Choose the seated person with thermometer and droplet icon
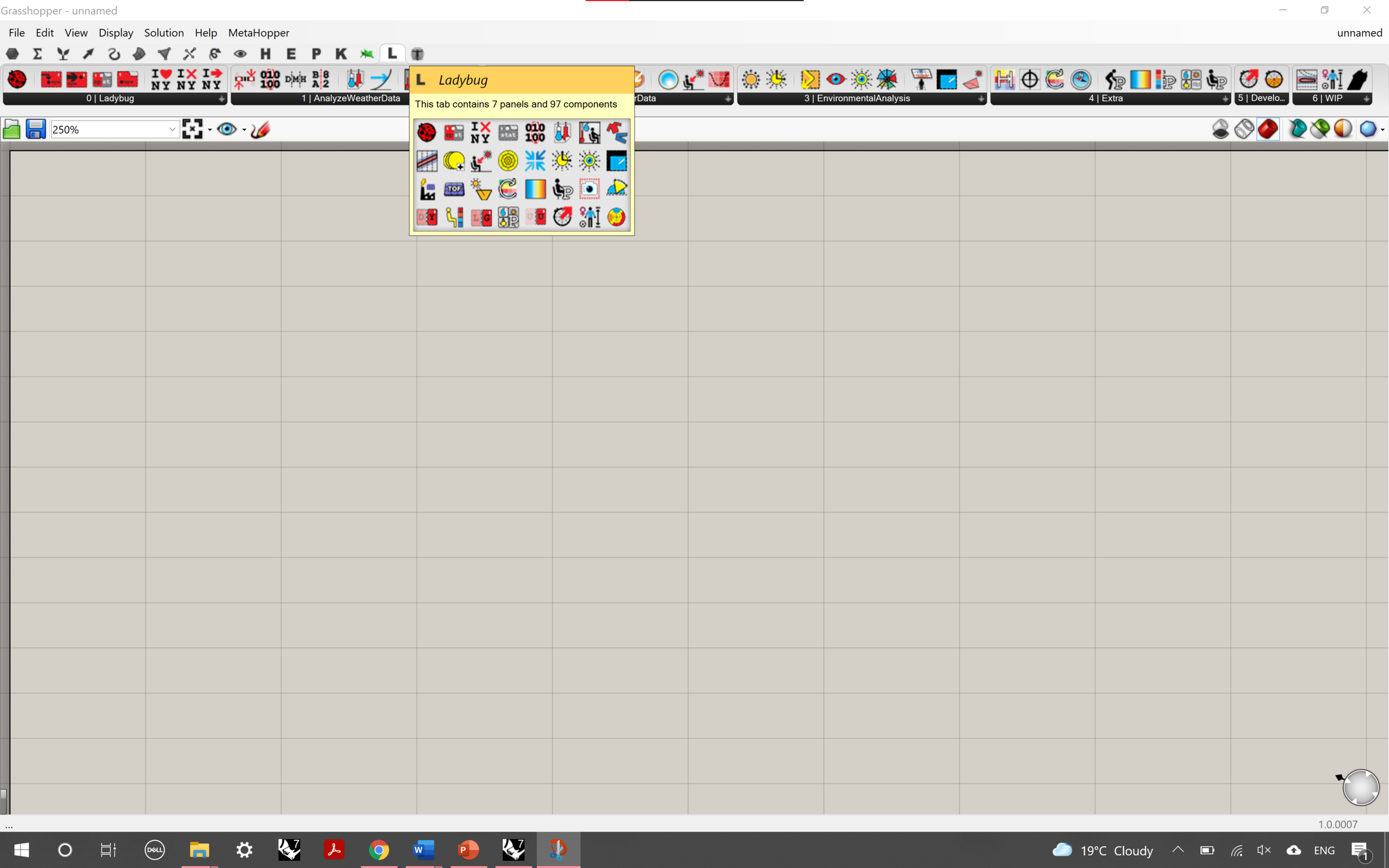The image size is (1389, 868). pos(589,133)
